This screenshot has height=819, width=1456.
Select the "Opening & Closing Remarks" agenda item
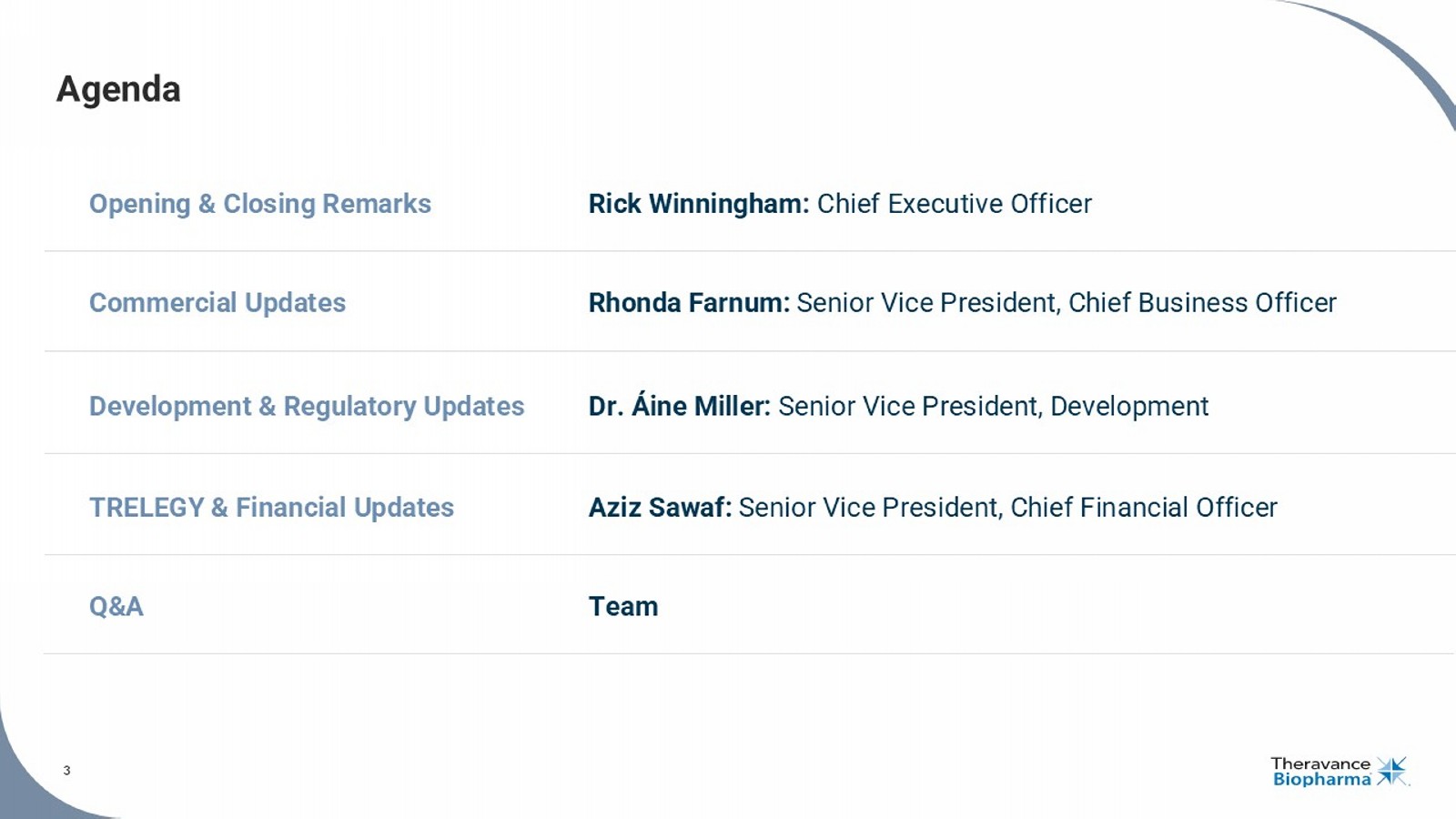(x=259, y=204)
